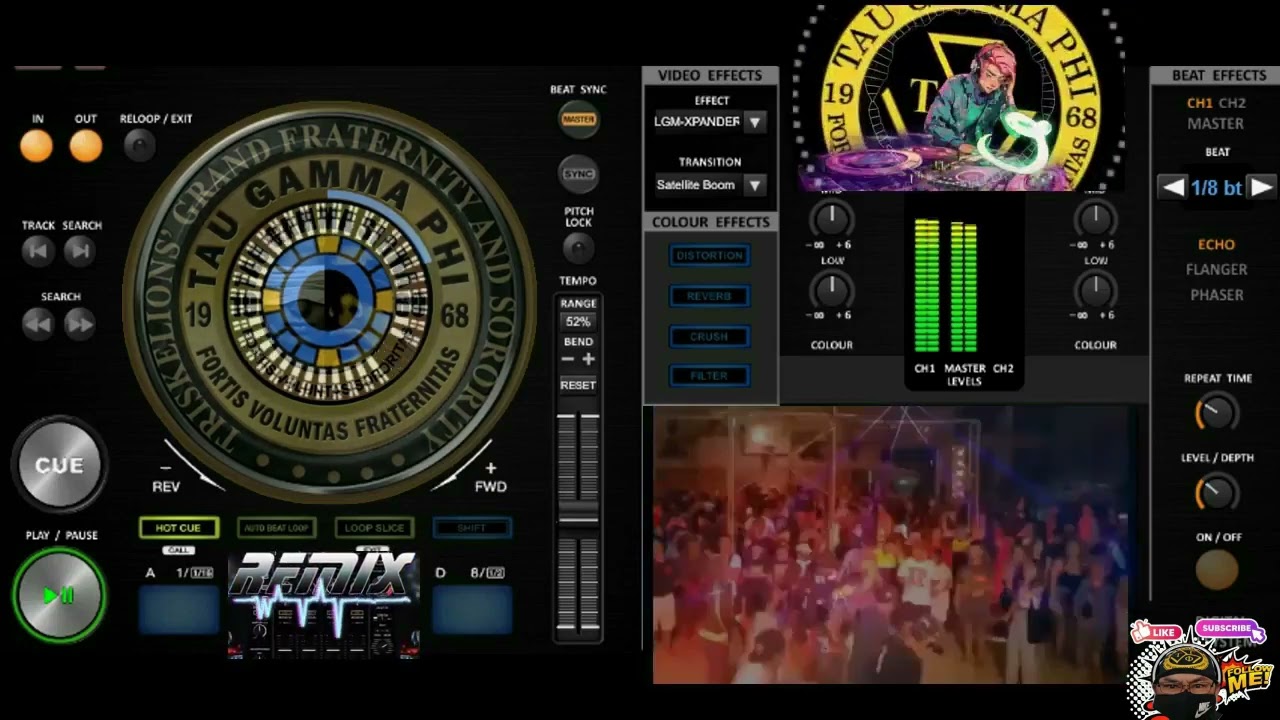Click the Search fast-forward button
The image size is (1280, 720).
pyautogui.click(x=80, y=323)
